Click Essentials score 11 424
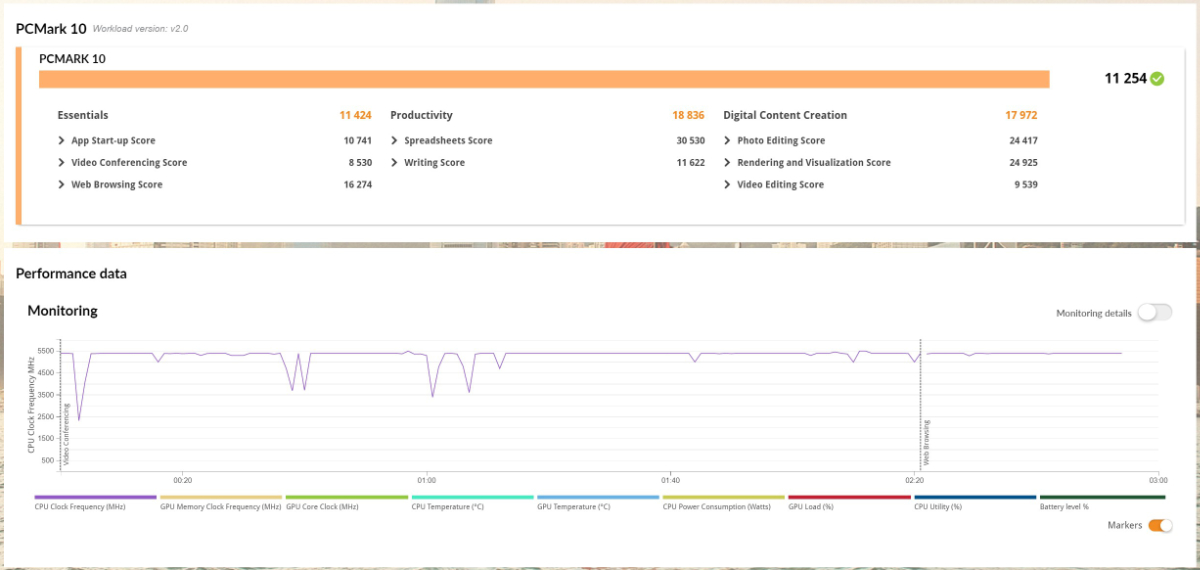Viewport: 1200px width, 570px height. [x=356, y=116]
